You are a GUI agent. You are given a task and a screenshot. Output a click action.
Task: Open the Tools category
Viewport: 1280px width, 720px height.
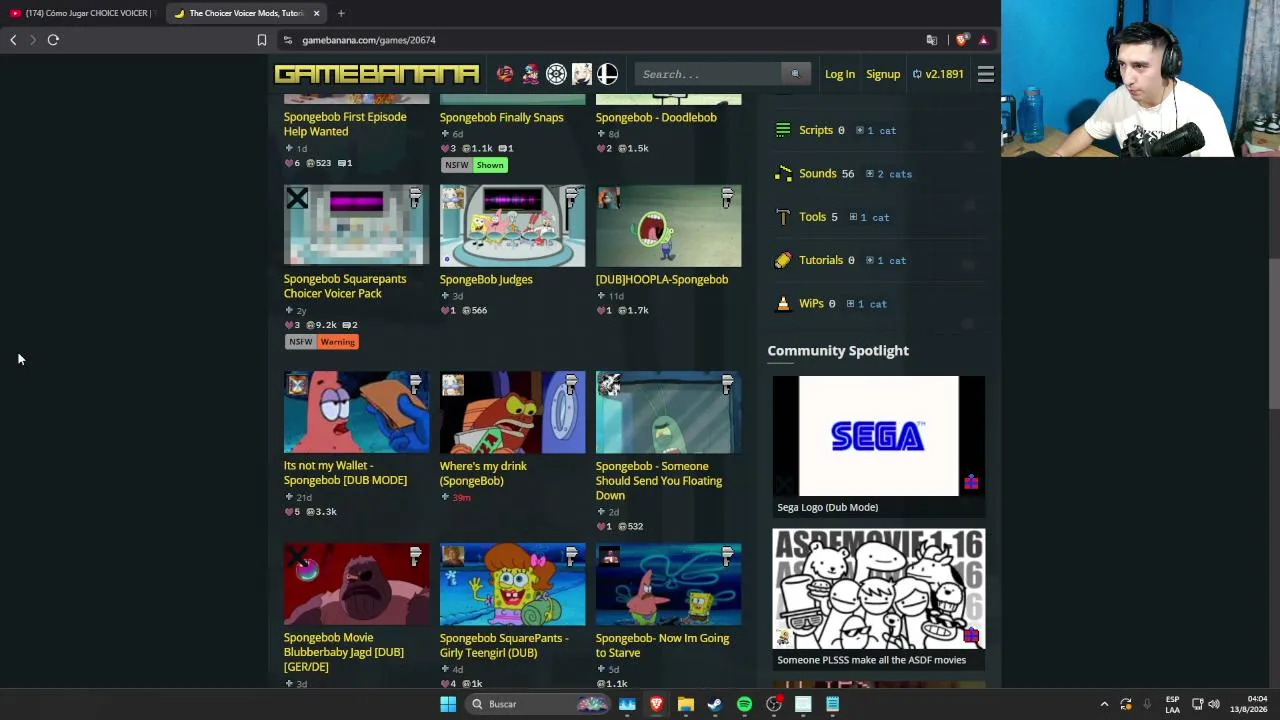click(812, 217)
